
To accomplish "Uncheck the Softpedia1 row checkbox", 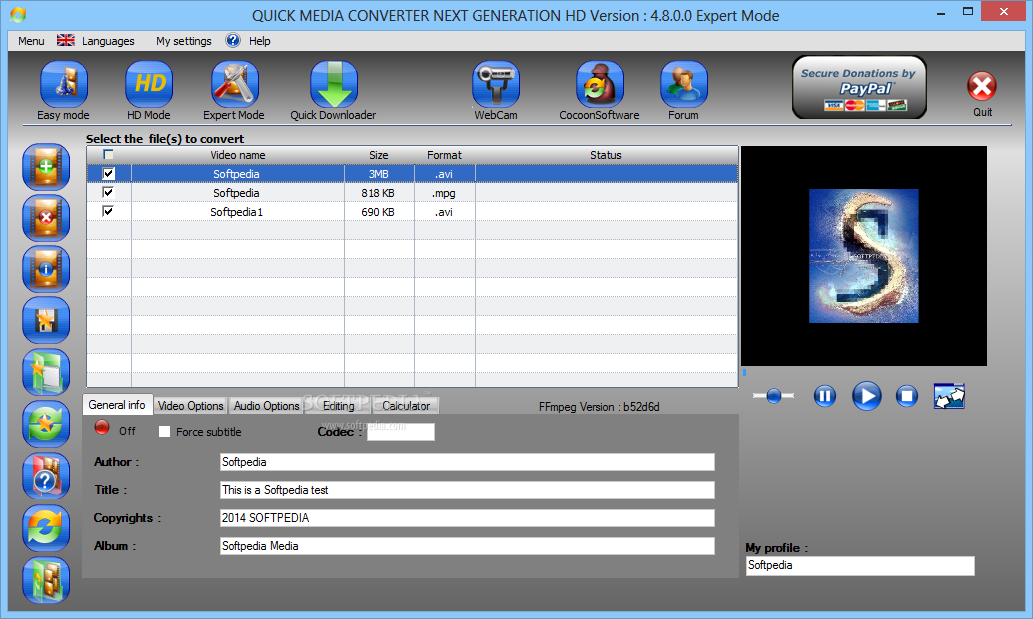I will click(x=109, y=211).
